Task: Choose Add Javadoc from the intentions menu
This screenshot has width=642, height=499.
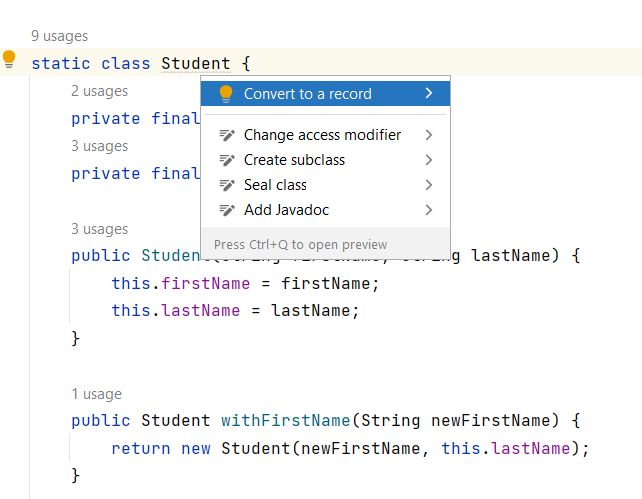Action: click(286, 210)
